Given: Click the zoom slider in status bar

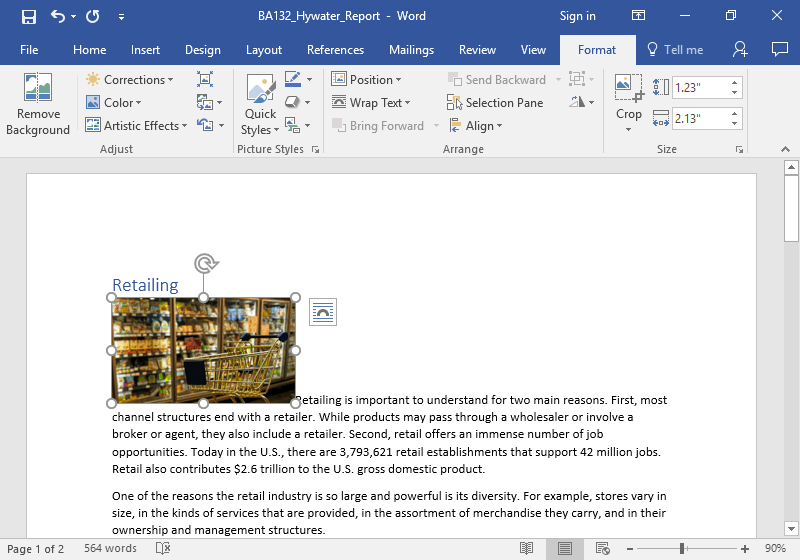Looking at the screenshot, I should click(x=682, y=549).
